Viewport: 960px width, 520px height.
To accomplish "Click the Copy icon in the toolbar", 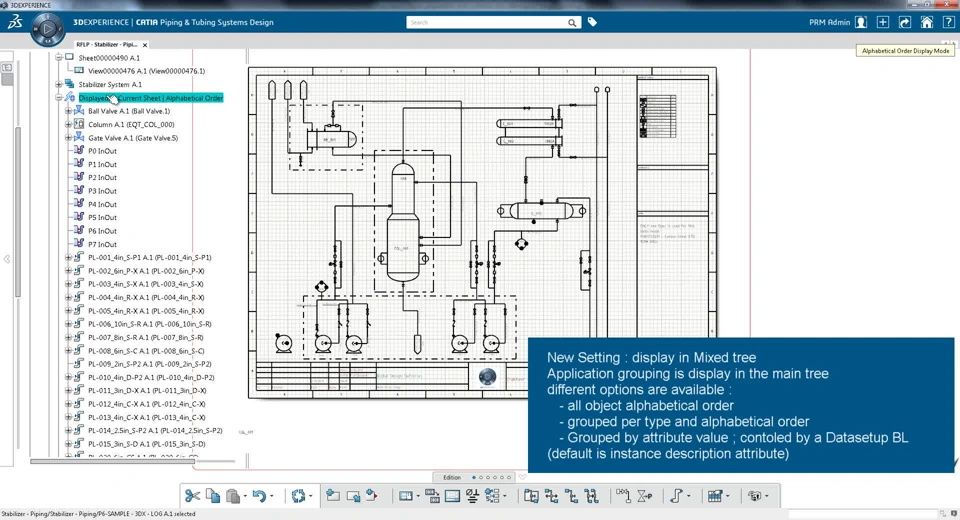I will pos(213,496).
